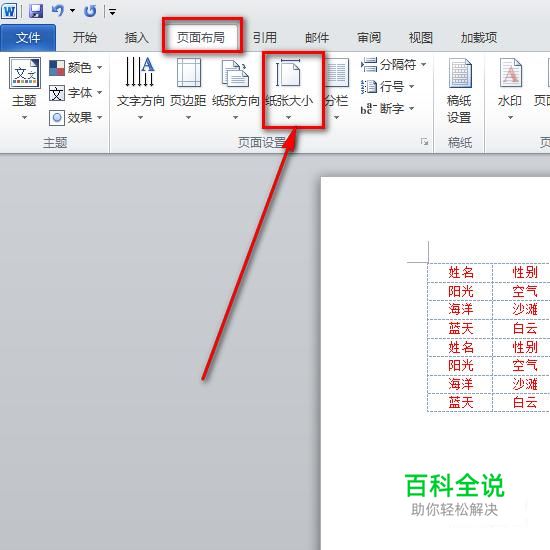550x550 pixels.
Task: Switch to the 引用 tab
Action: 265,38
